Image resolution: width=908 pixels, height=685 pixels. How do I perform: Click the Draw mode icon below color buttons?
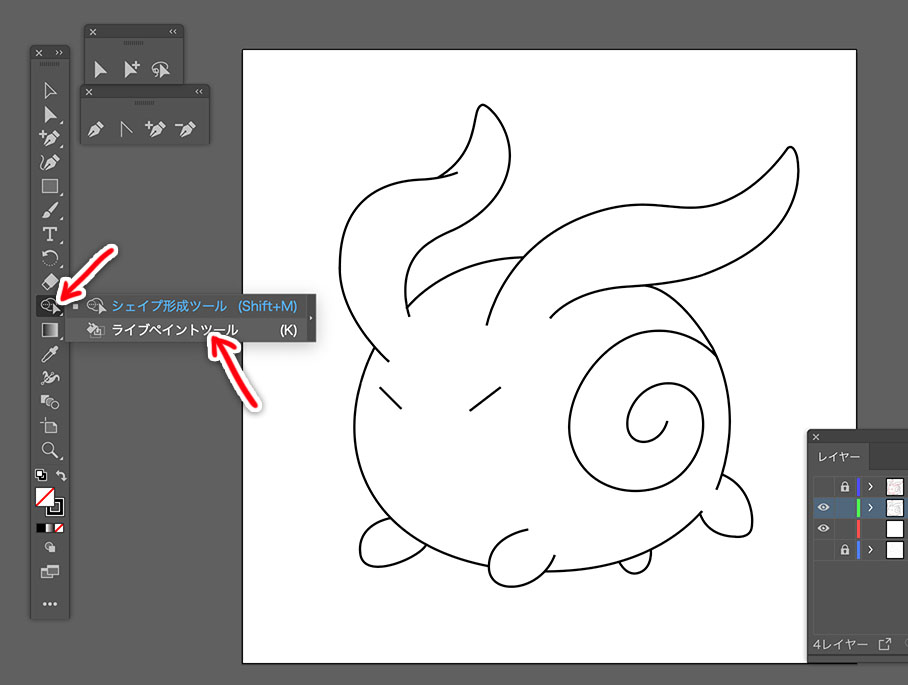[x=50, y=547]
